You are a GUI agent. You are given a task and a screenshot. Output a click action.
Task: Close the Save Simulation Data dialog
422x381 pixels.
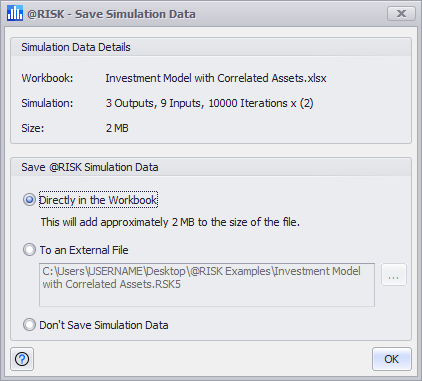click(401, 13)
